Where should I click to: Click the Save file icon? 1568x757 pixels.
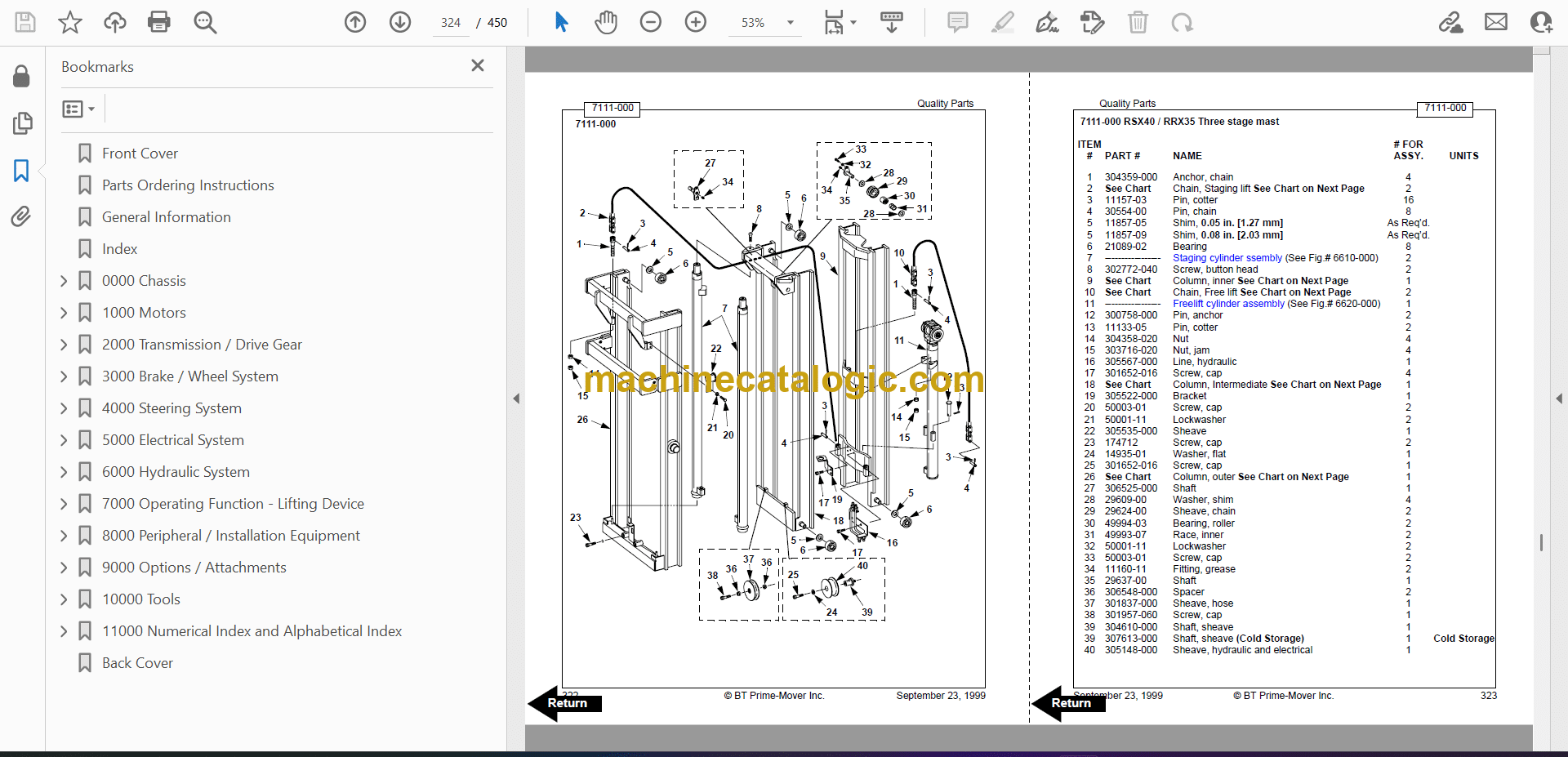coord(25,22)
